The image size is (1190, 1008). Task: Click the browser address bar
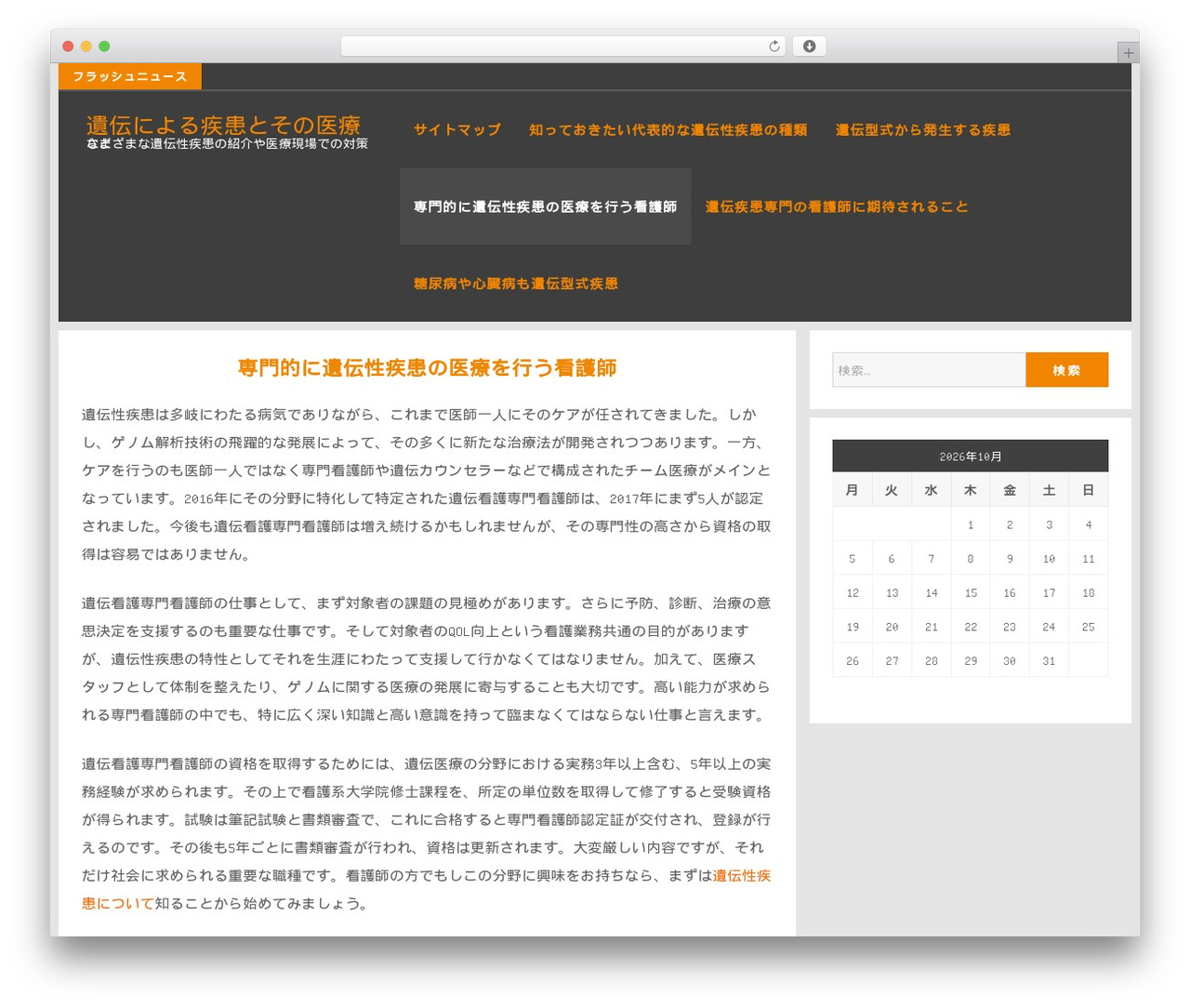pos(563,46)
